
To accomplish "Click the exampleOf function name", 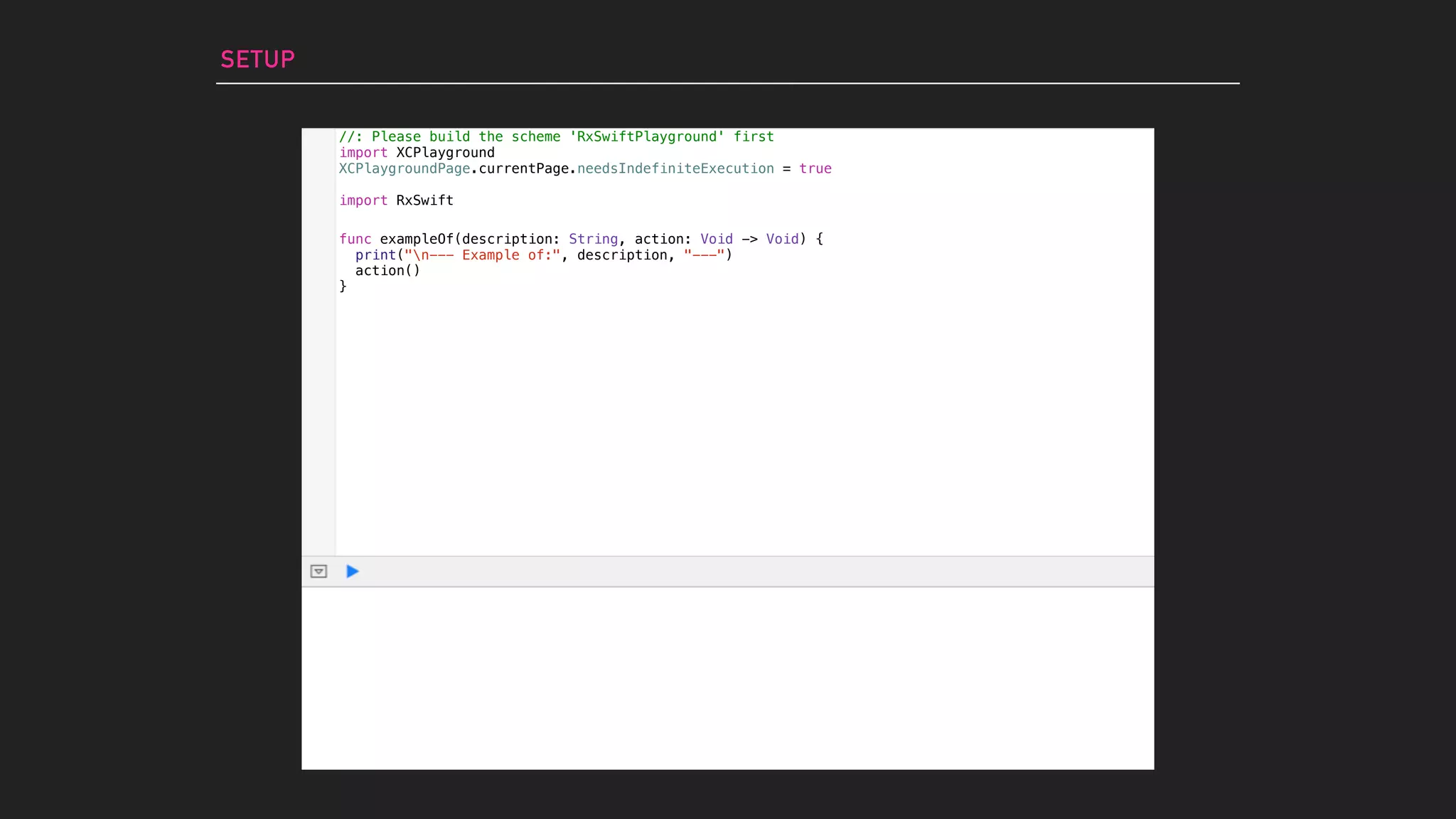I will (x=416, y=239).
